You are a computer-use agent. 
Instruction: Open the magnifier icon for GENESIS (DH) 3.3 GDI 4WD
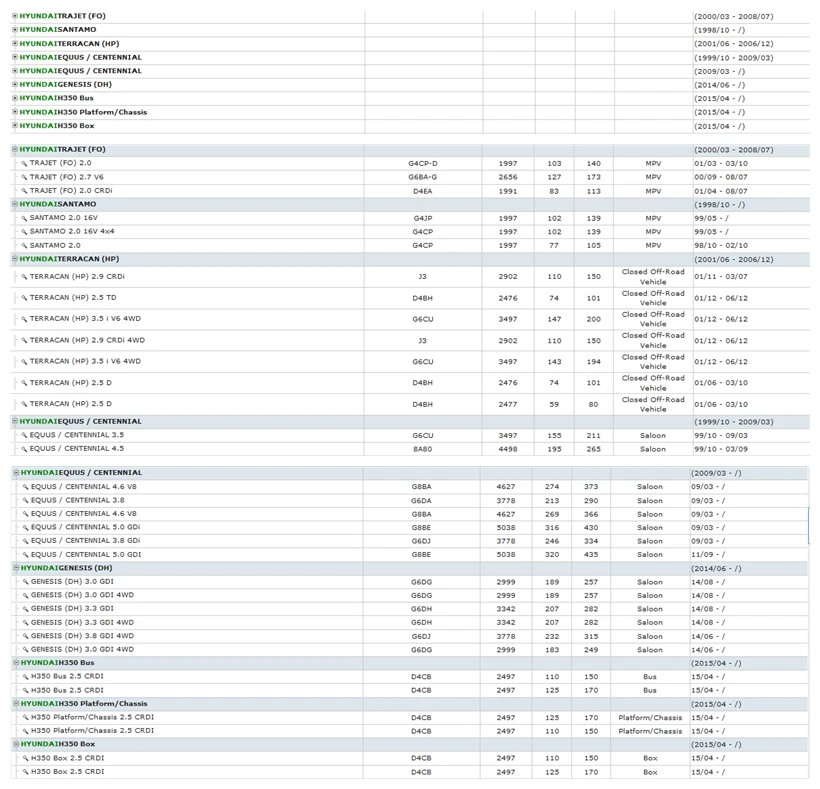coord(25,623)
